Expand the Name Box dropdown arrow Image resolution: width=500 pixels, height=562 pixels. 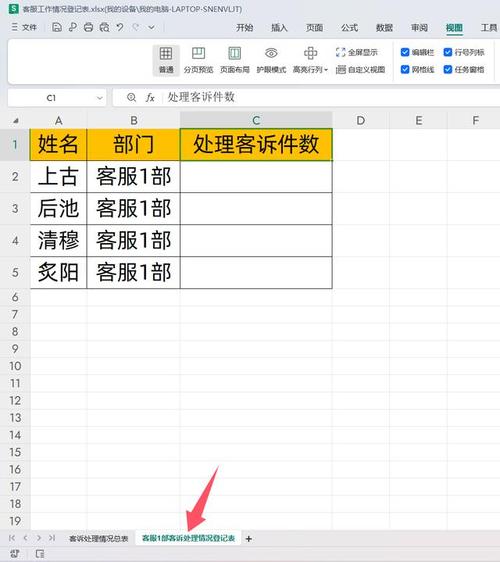coord(100,98)
